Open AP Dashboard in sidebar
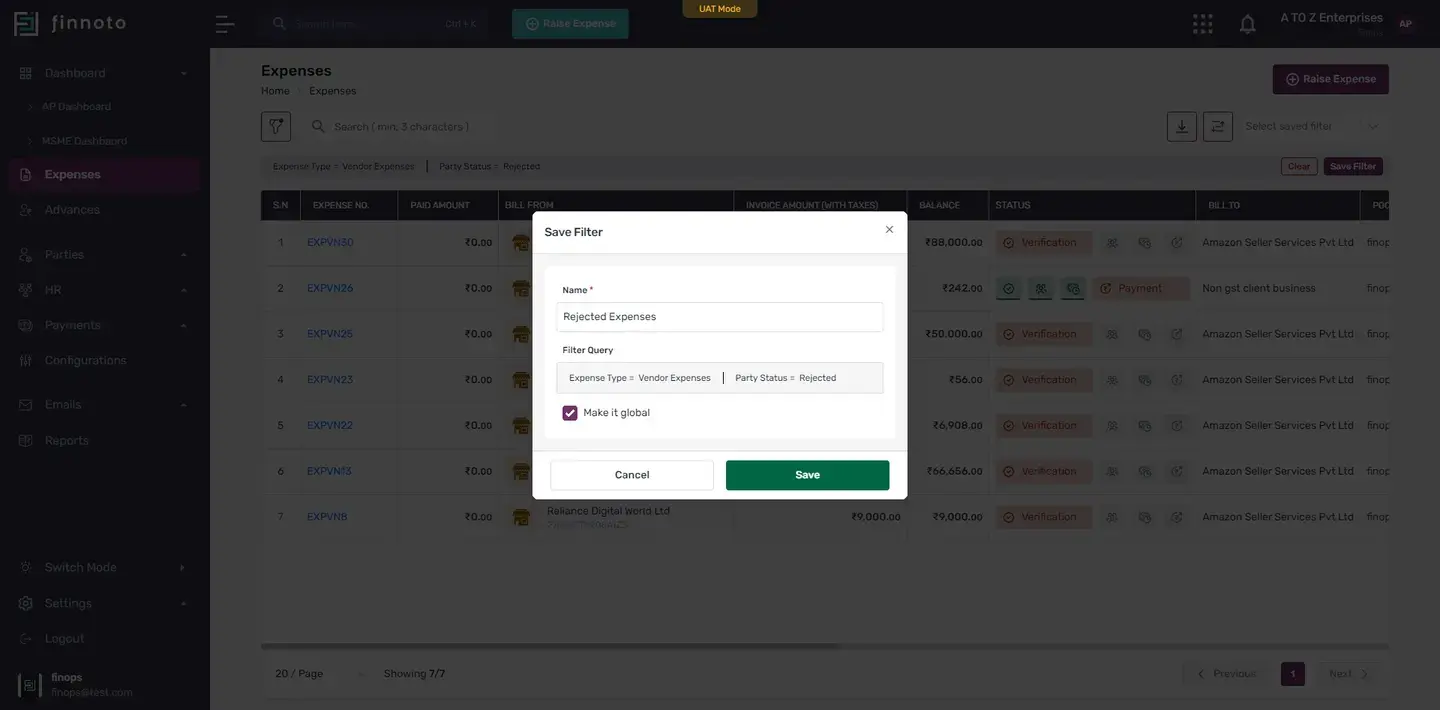Screen dimensions: 1440x710 pyautogui.click(x=76, y=107)
